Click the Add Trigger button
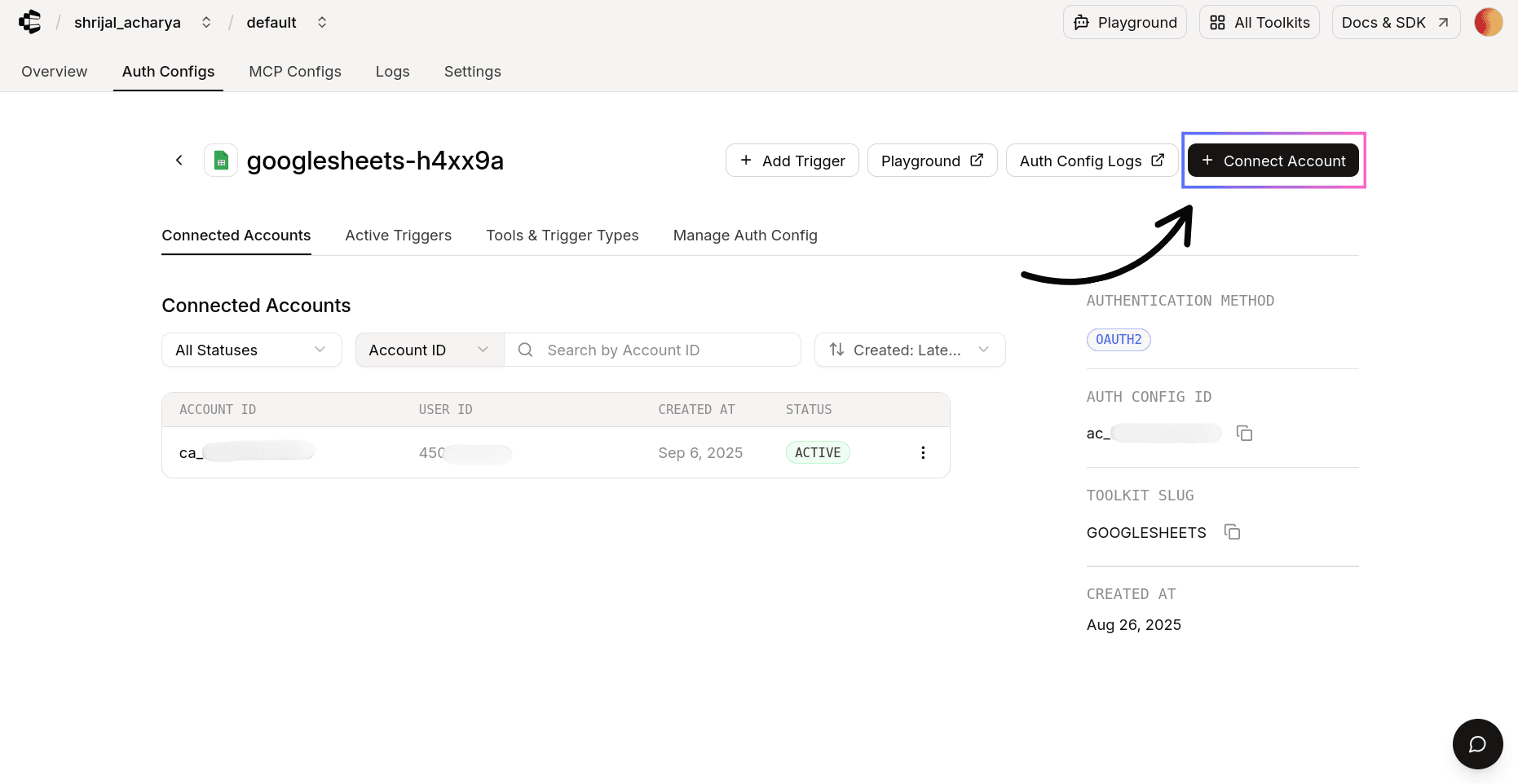Screen dimensions: 1518x784 (x=792, y=160)
